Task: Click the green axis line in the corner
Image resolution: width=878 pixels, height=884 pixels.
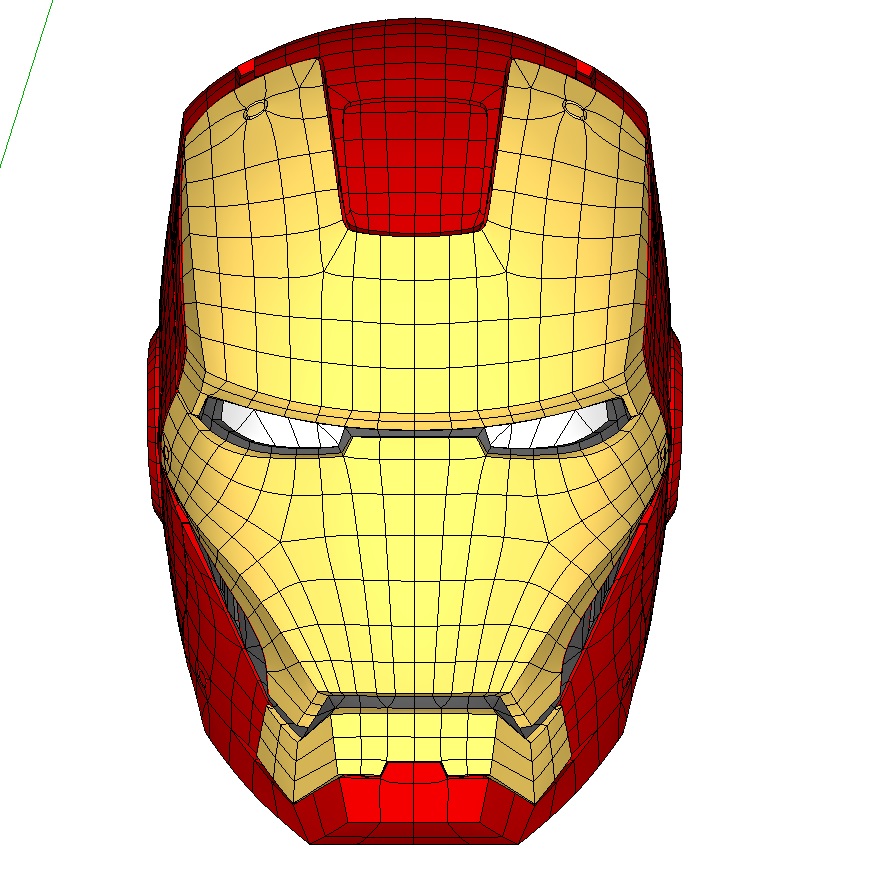Action: (25, 83)
